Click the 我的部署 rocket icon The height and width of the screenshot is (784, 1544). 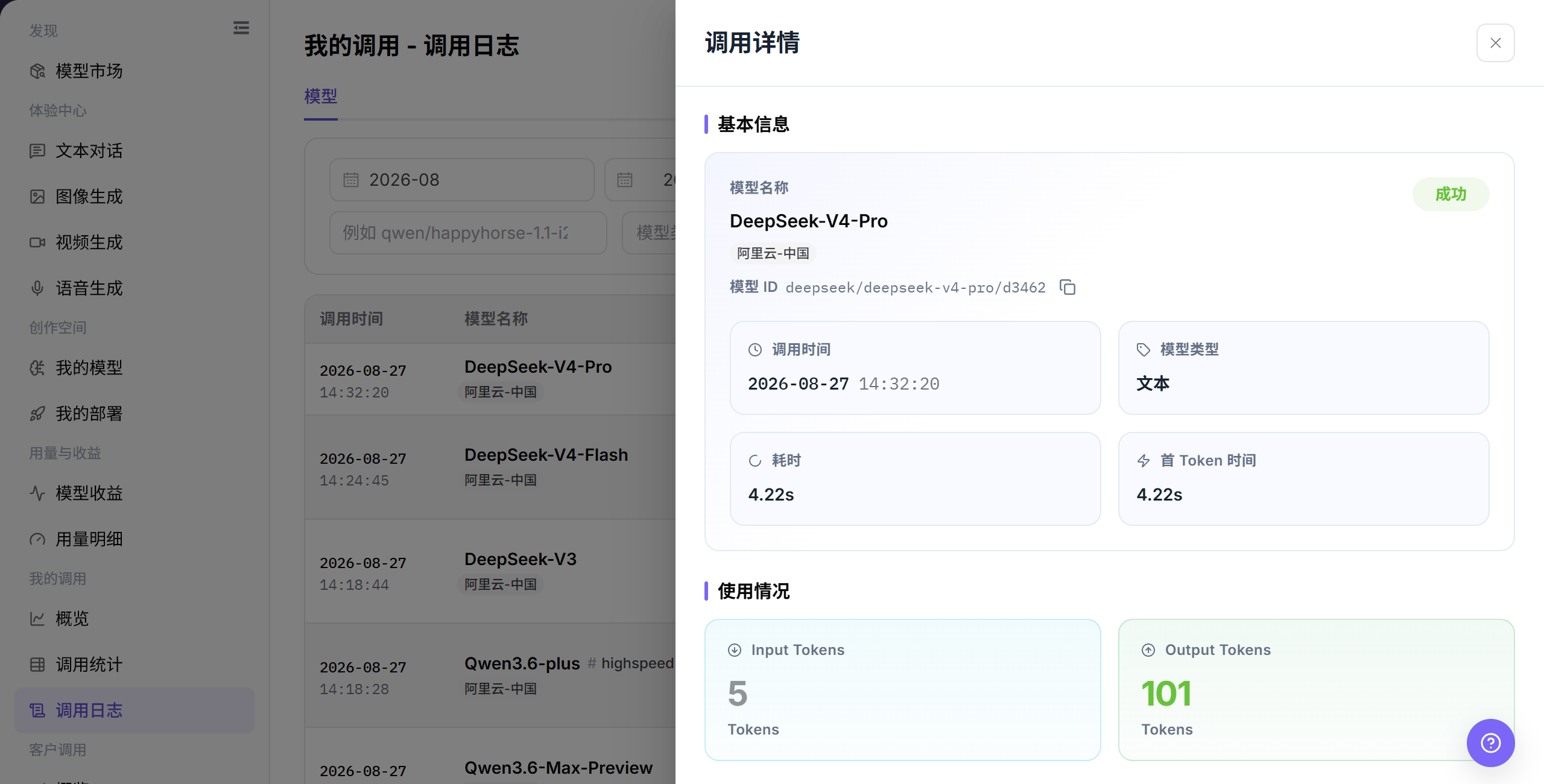pyautogui.click(x=37, y=414)
